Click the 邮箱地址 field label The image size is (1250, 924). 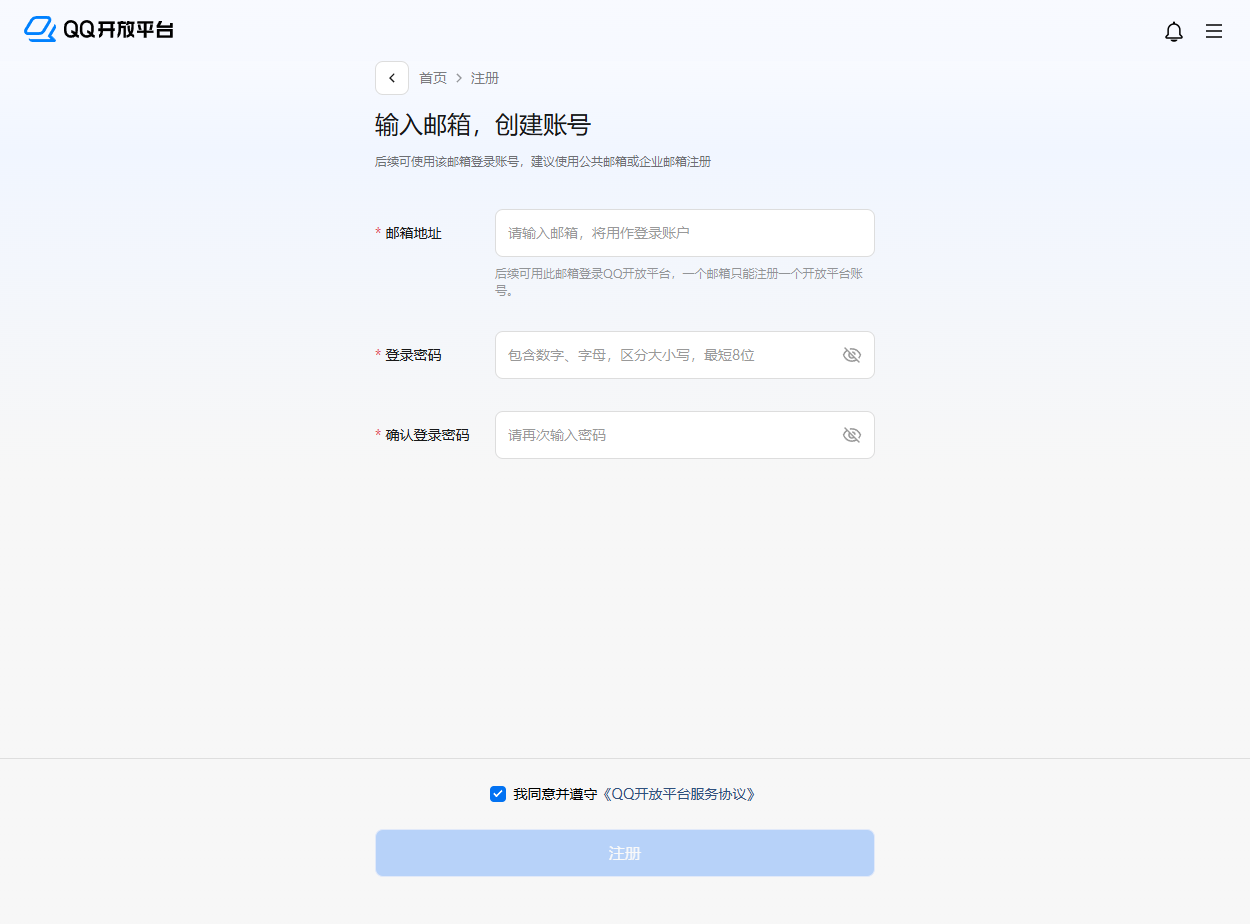click(413, 233)
